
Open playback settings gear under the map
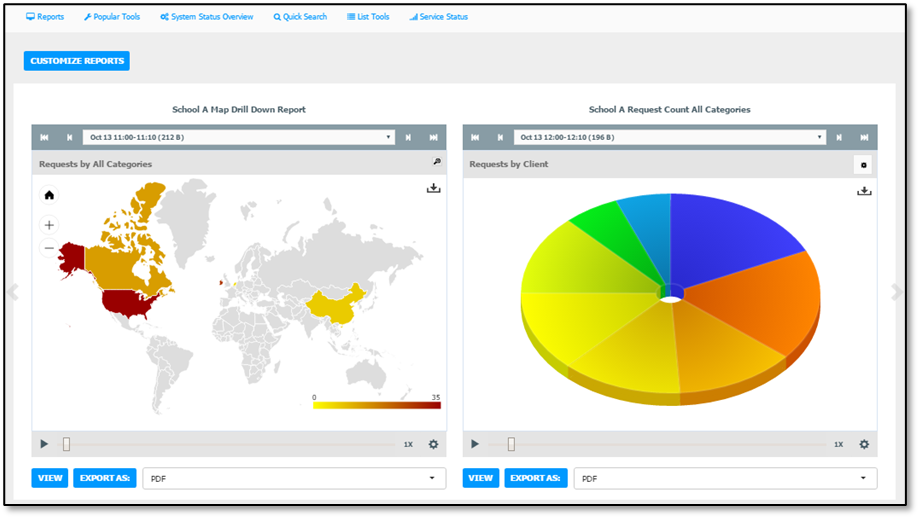click(x=433, y=444)
